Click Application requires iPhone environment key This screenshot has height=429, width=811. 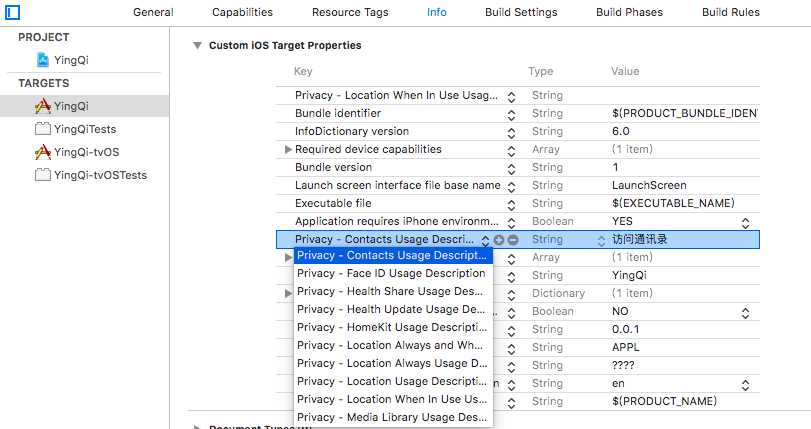(x=397, y=221)
